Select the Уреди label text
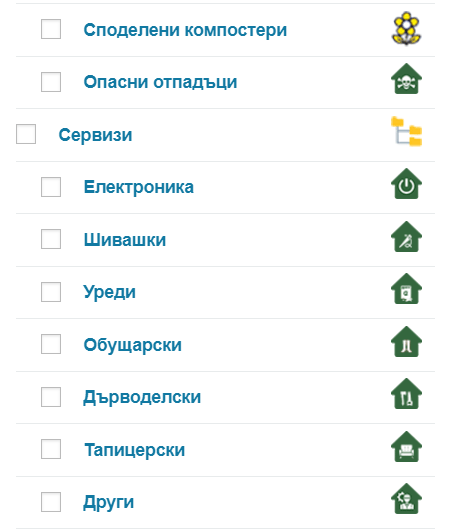The width and height of the screenshot is (449, 530). pos(110,292)
